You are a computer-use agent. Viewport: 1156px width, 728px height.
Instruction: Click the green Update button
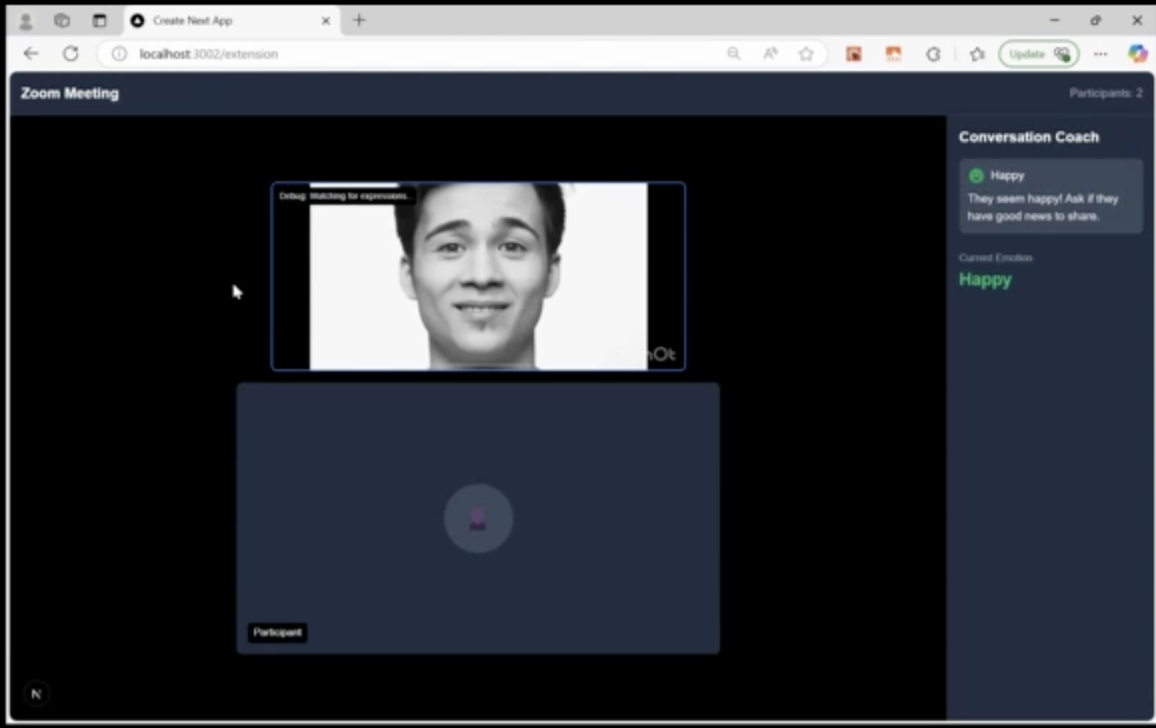coord(1038,54)
